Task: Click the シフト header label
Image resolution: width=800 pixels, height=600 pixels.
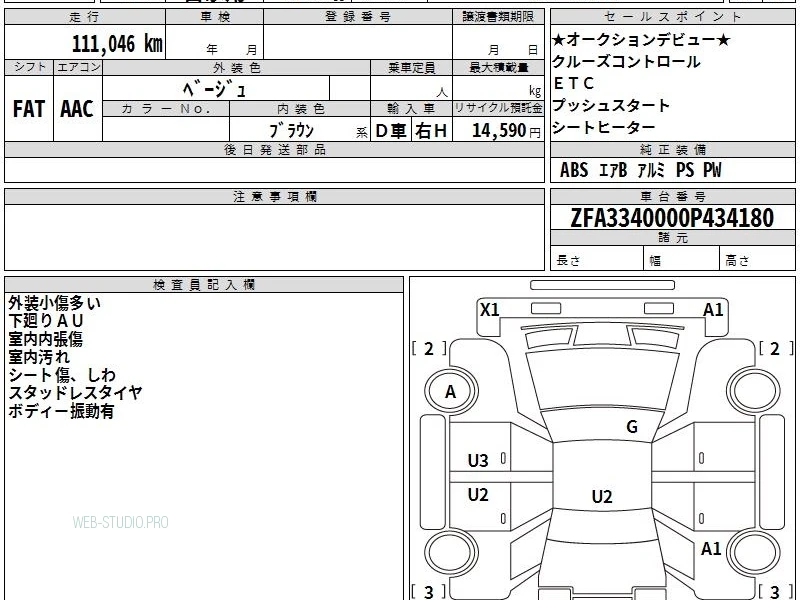Action: pyautogui.click(x=29, y=67)
